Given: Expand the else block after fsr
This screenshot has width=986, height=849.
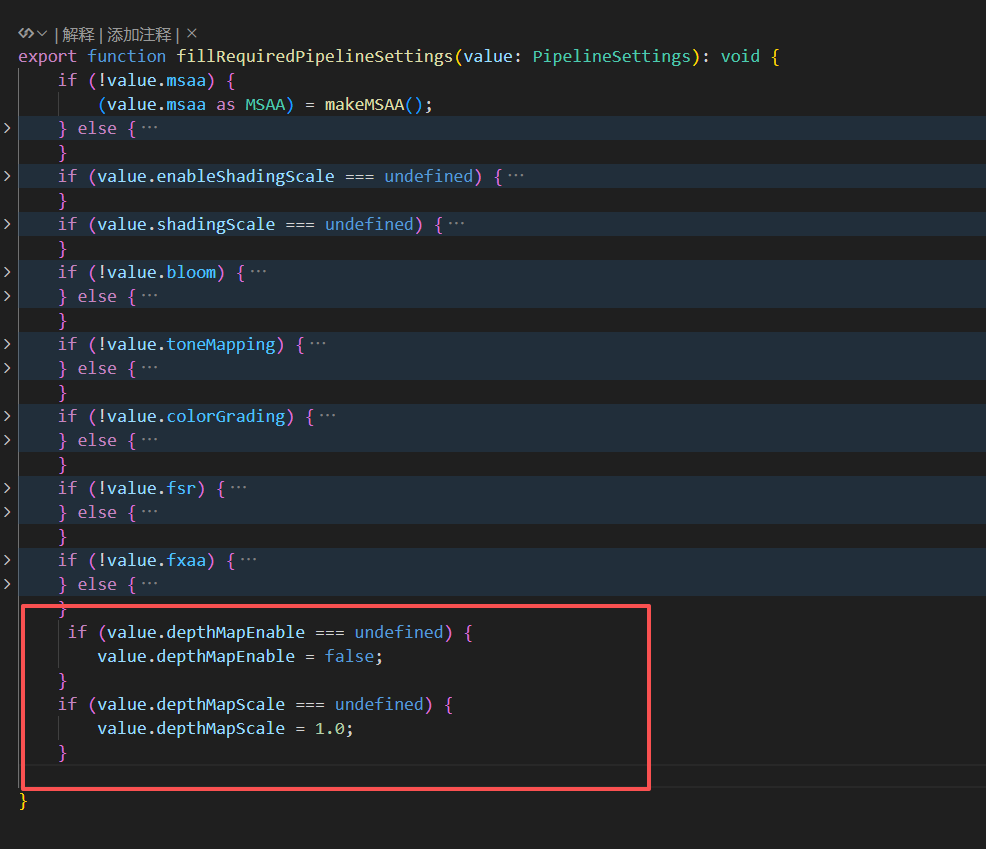Looking at the screenshot, I should click(x=7, y=512).
